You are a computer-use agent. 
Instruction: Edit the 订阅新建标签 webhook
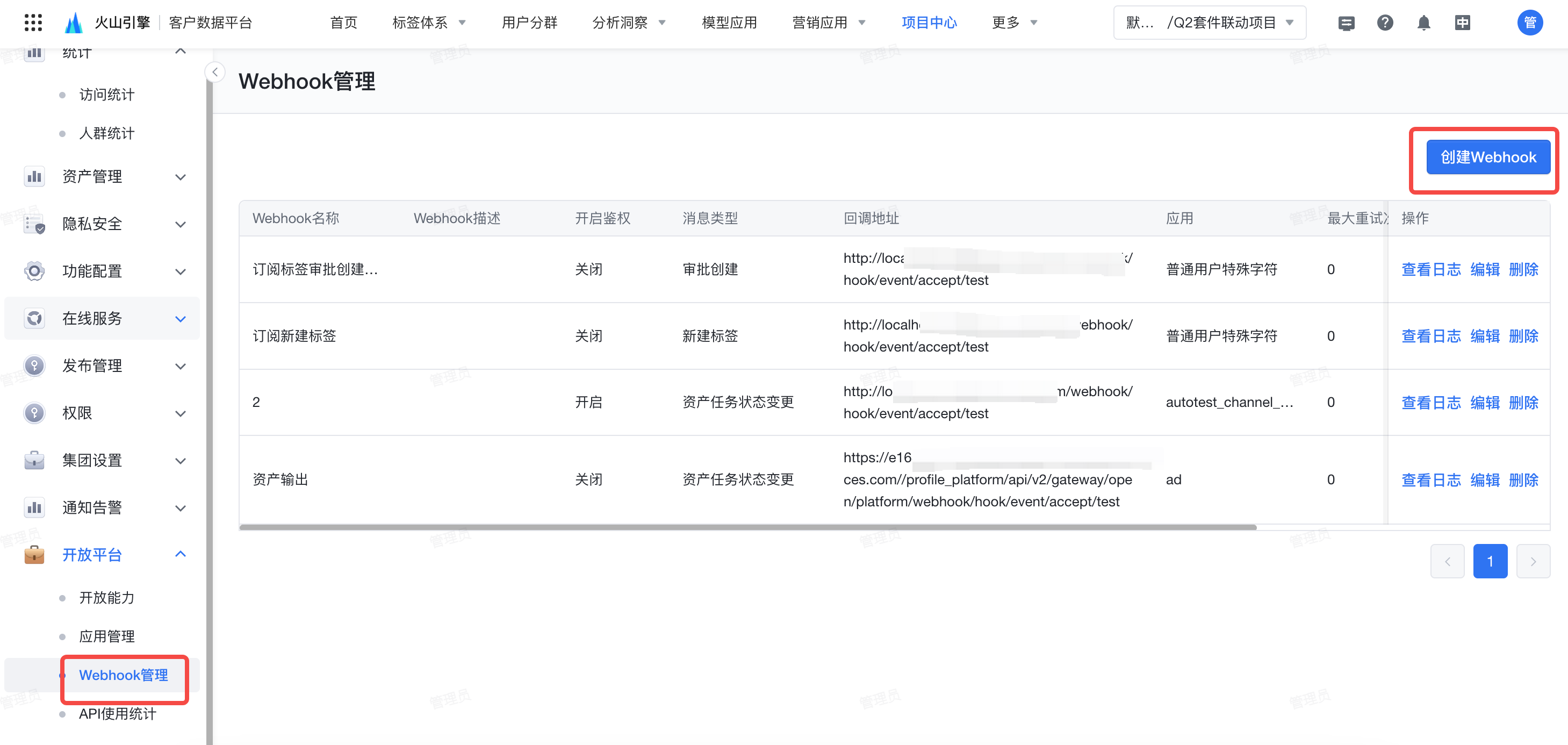pos(1485,336)
